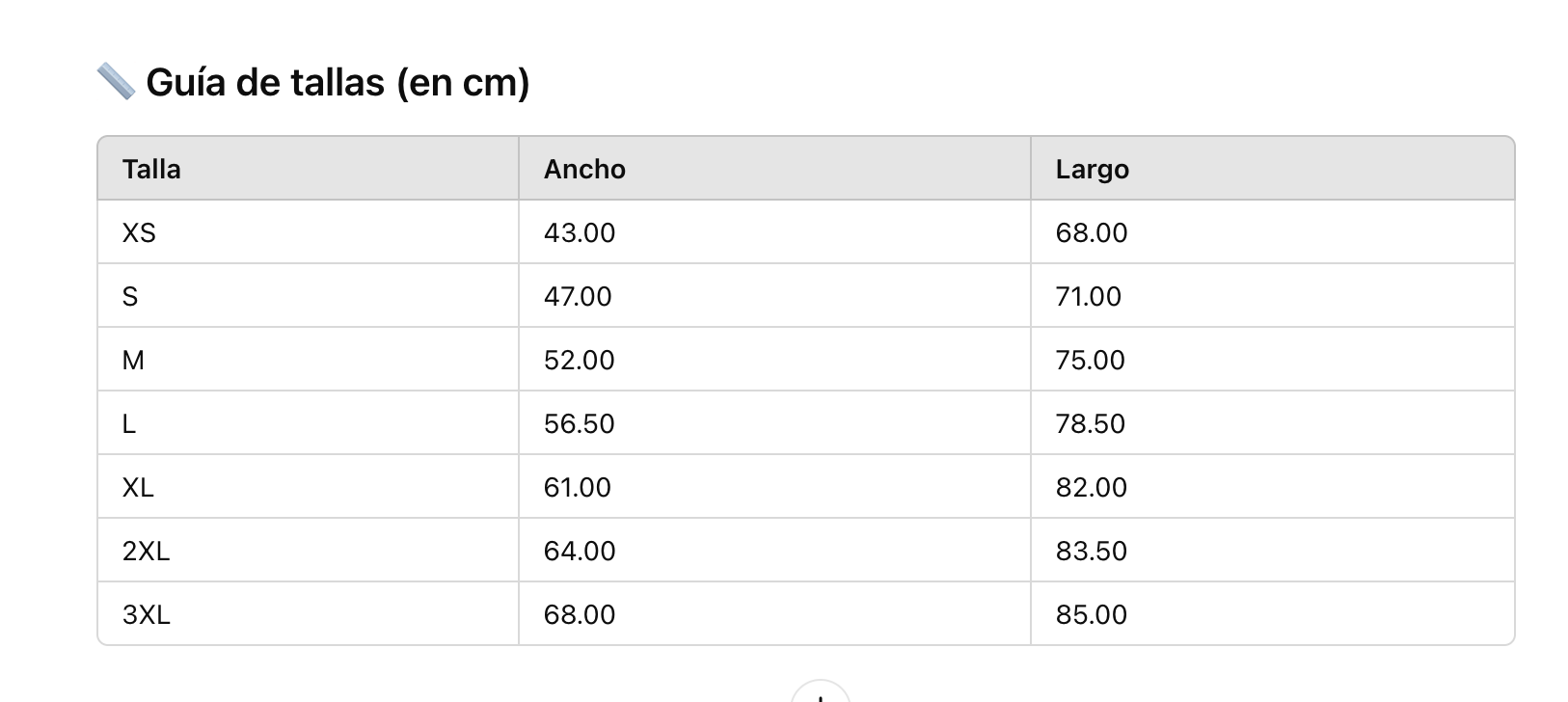Click the XL size row label
This screenshot has height=702, width=1568.
click(x=138, y=487)
